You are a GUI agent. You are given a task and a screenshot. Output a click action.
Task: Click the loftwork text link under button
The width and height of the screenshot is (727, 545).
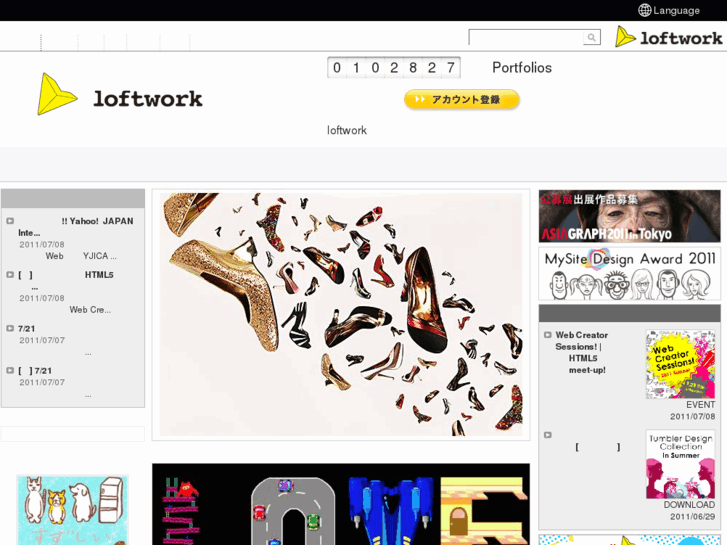[347, 130]
